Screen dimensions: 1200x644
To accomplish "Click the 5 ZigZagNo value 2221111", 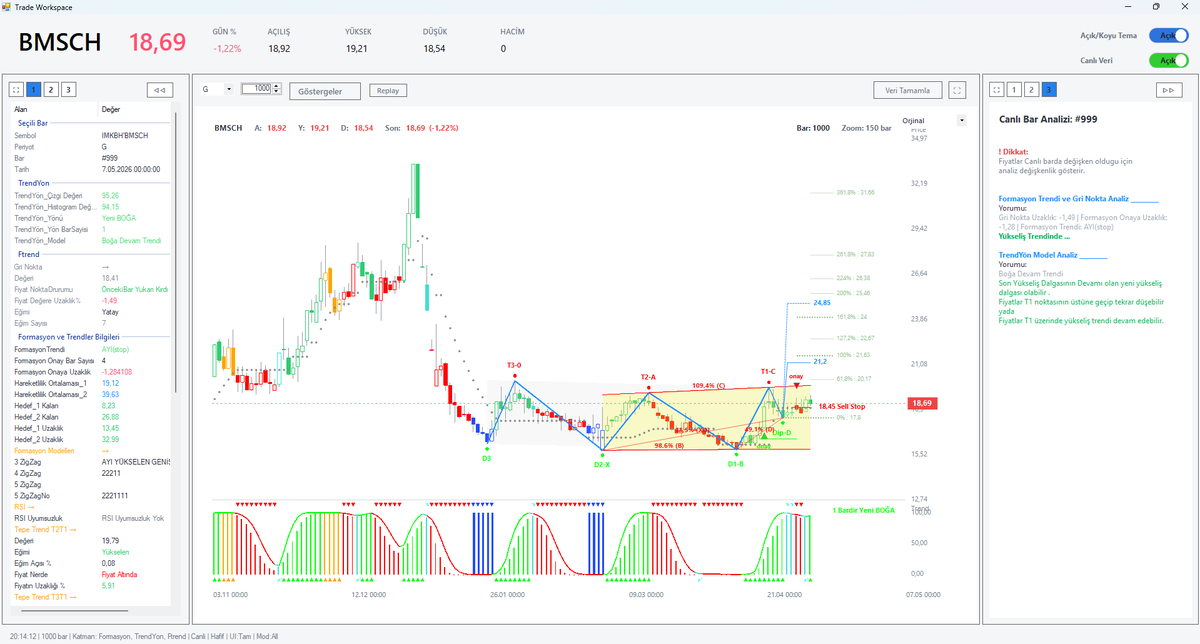I will coord(114,496).
